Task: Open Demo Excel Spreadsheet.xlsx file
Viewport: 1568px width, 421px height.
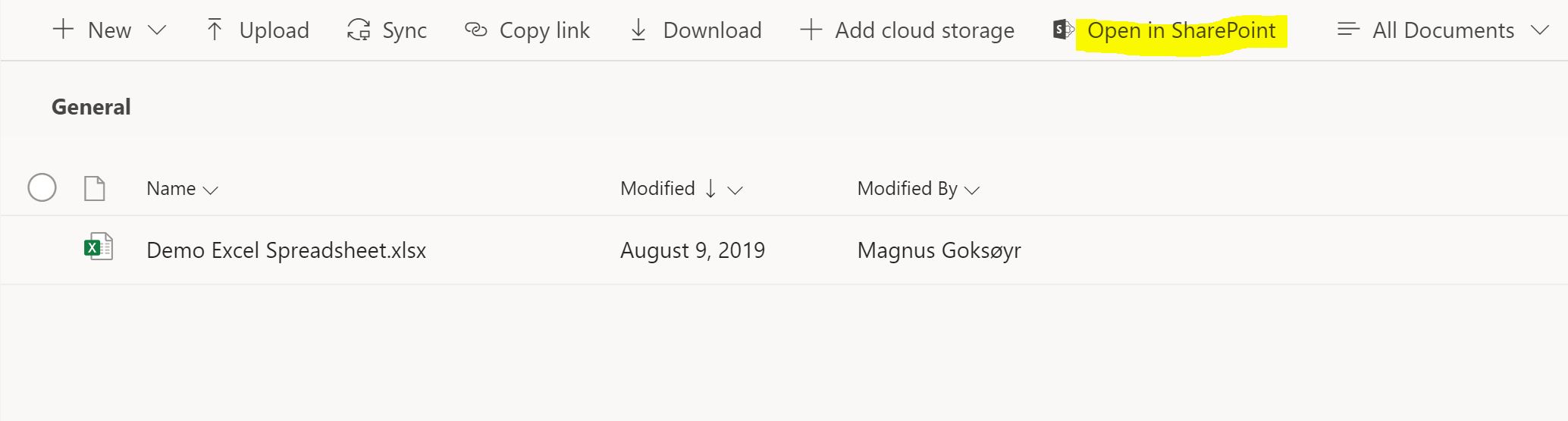Action: pos(286,250)
